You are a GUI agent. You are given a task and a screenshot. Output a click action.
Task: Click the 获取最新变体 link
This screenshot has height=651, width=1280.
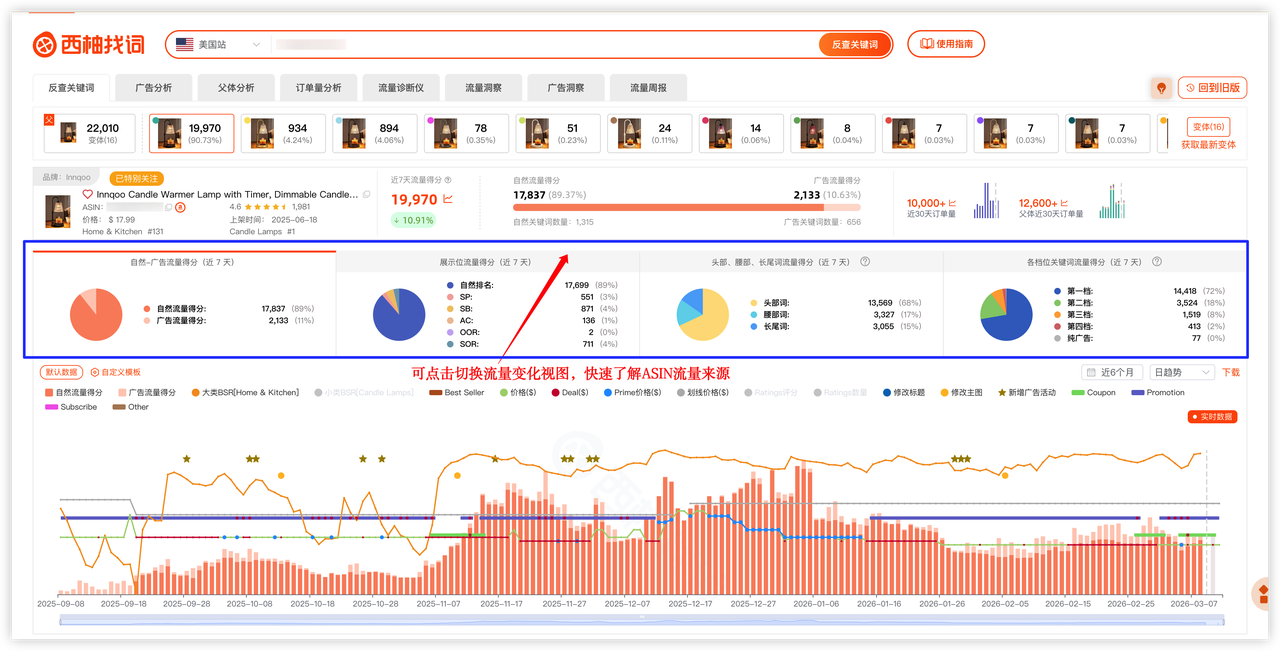(x=1208, y=145)
